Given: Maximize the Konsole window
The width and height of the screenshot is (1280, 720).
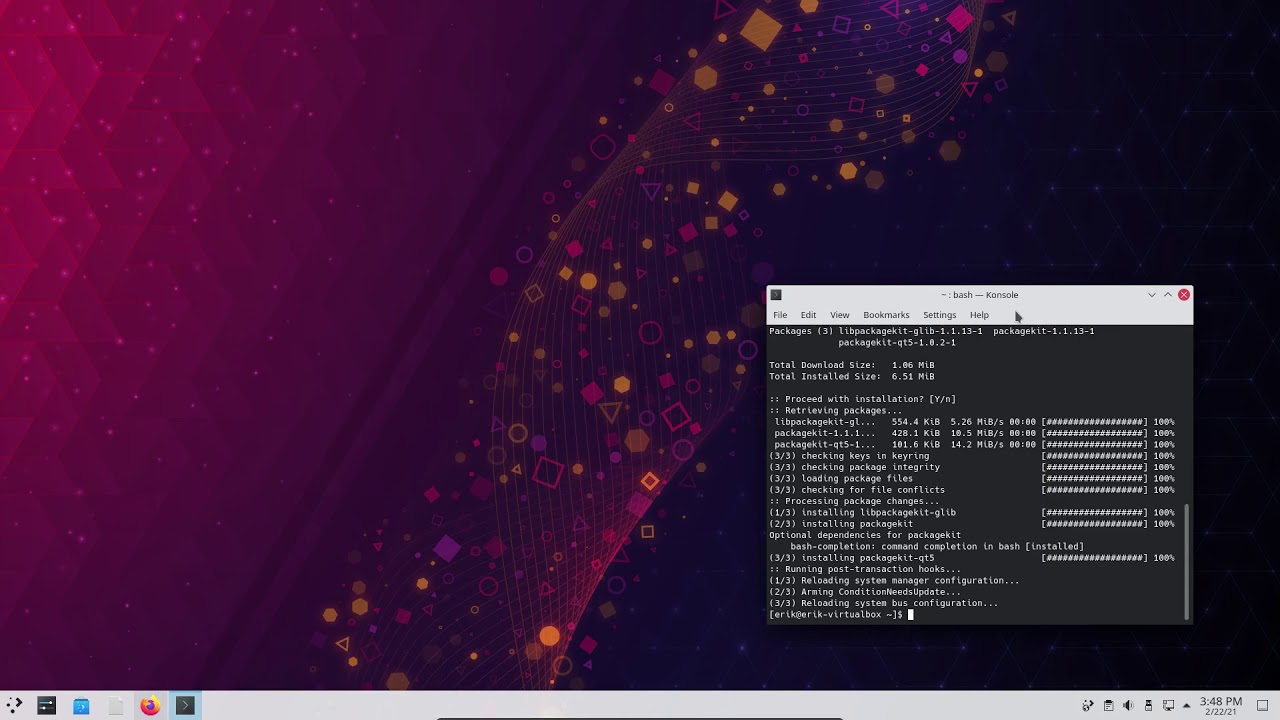Looking at the screenshot, I should coord(1168,295).
